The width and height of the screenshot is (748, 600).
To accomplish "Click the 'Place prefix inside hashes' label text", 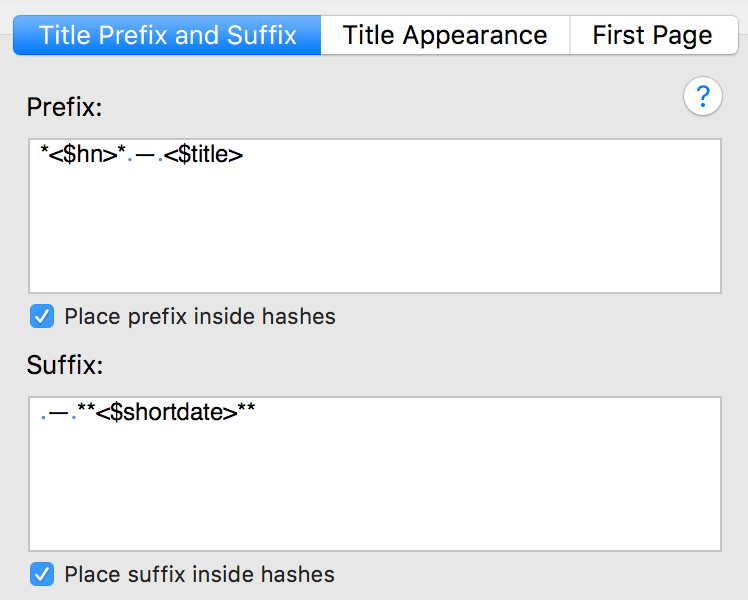I will point(200,317).
